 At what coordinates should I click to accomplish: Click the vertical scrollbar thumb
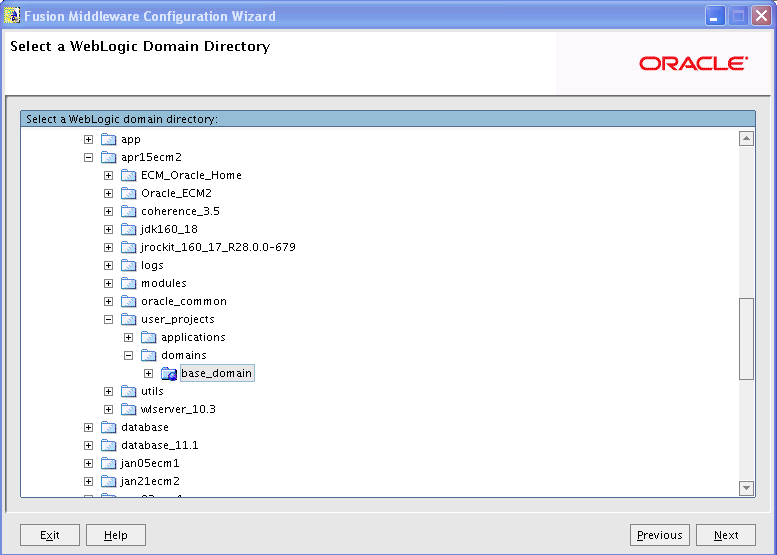click(746, 339)
